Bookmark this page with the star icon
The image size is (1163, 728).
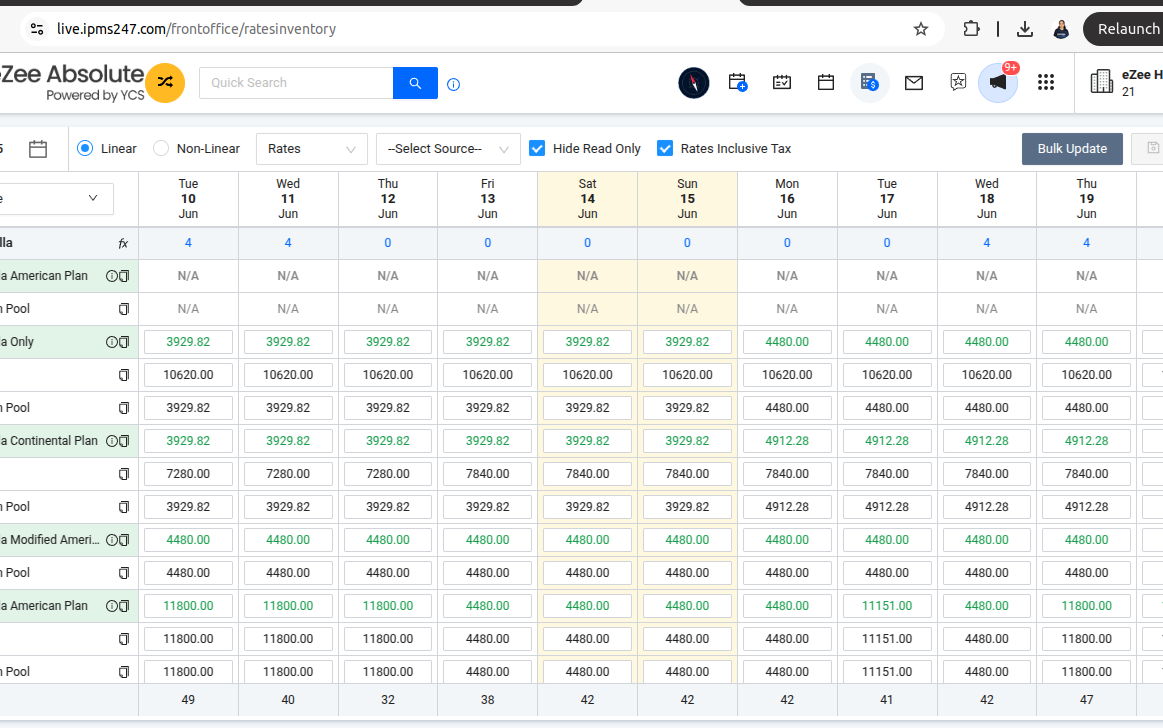tap(921, 29)
